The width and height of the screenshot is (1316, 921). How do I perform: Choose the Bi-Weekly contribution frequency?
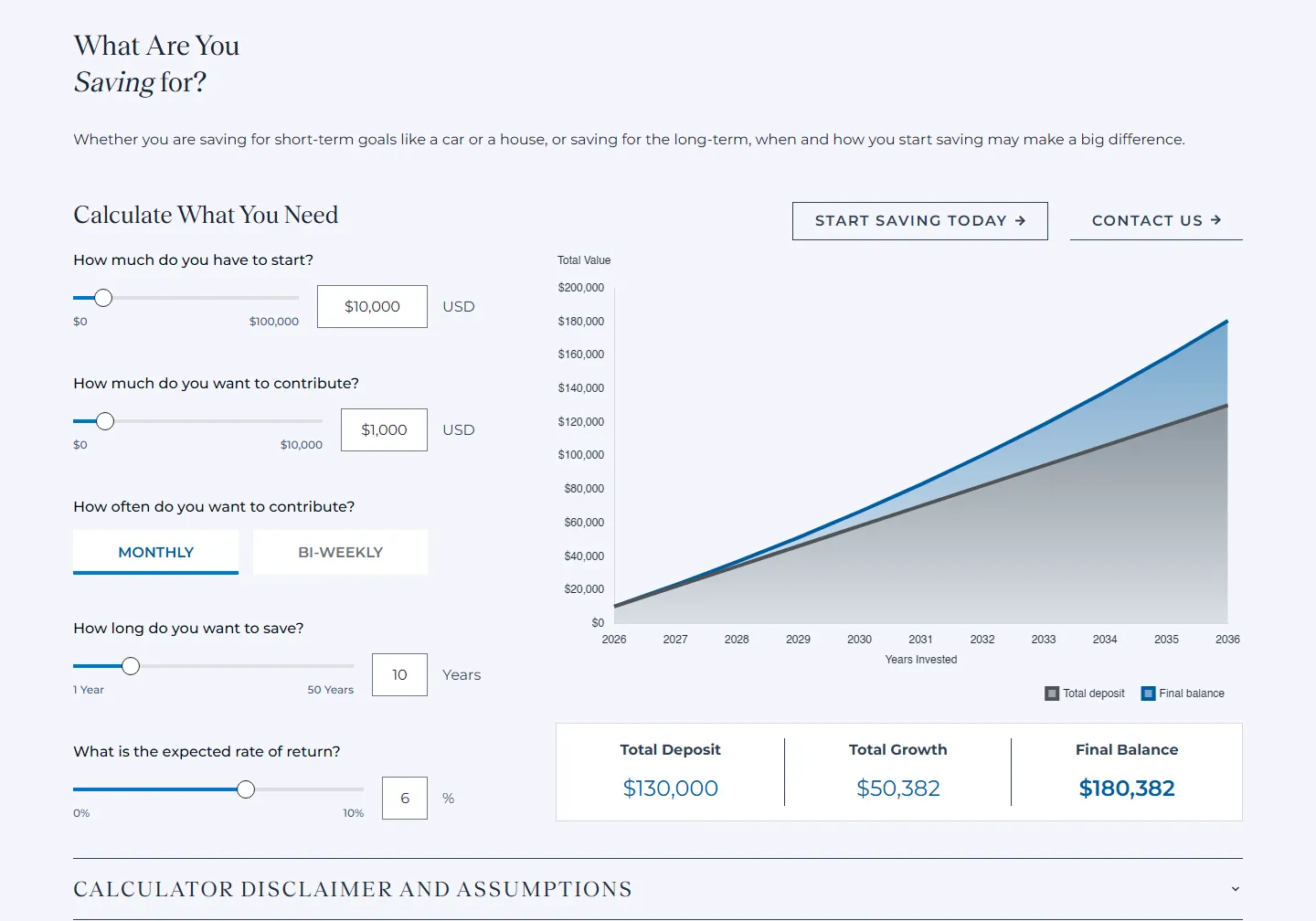click(x=340, y=552)
